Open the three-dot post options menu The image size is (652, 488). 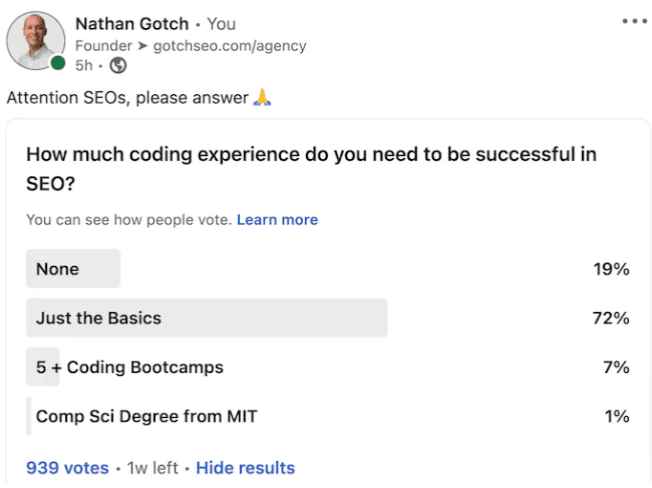coord(634,20)
